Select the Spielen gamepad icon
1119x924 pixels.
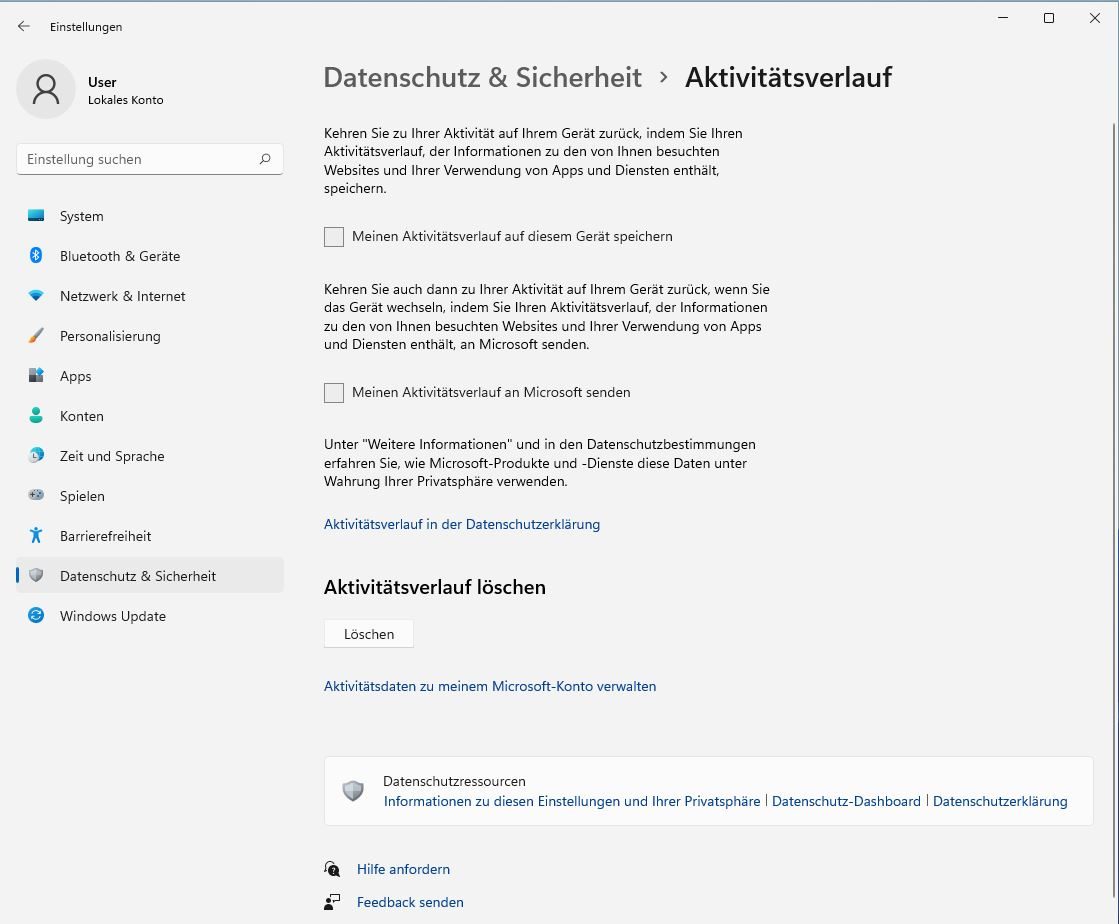pyautogui.click(x=36, y=496)
